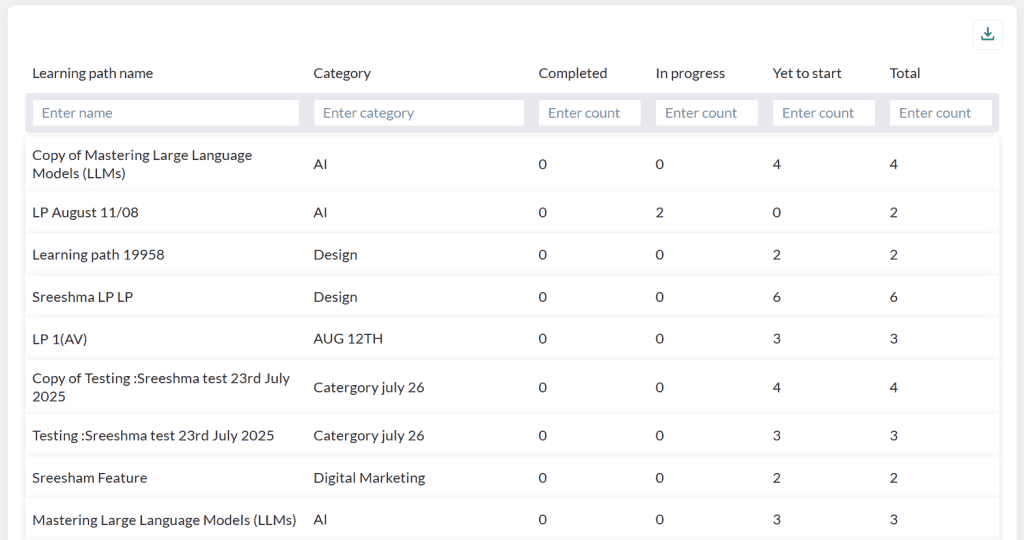
Task: Click AI category of LP August 11/08
Action: 320,212
